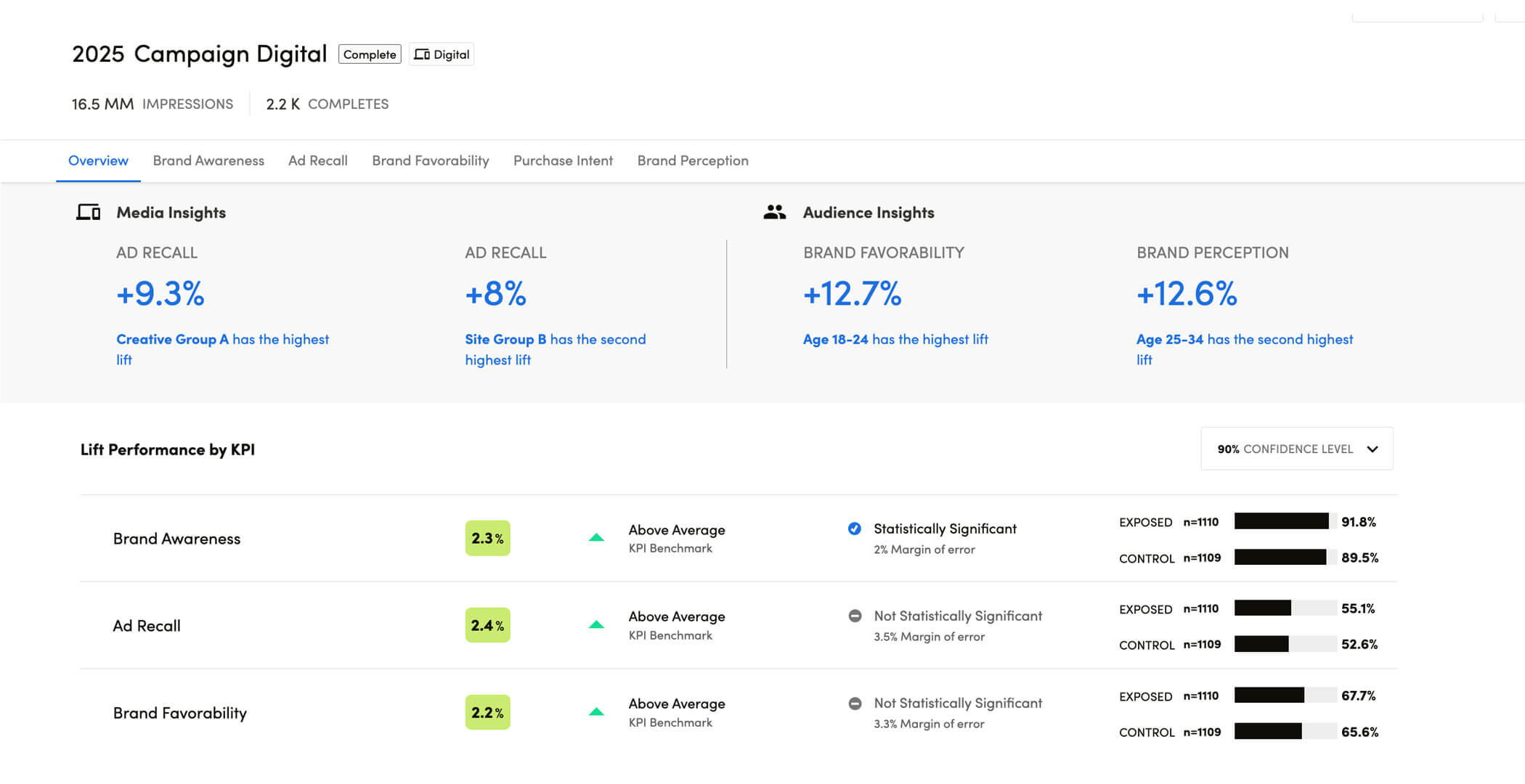This screenshot has width=1525, height=784.
Task: Click the +12.7% Brand Favorability value
Action: click(x=852, y=294)
